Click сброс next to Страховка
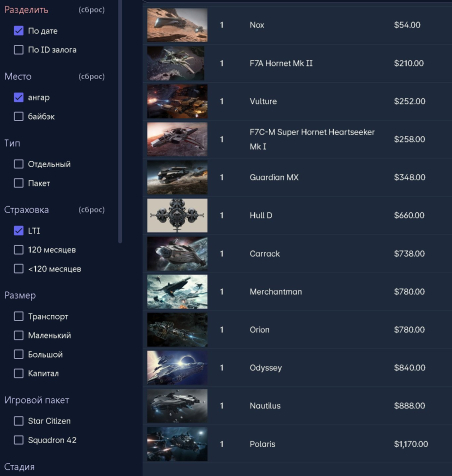Image resolution: width=452 pixels, height=476 pixels. (x=92, y=210)
